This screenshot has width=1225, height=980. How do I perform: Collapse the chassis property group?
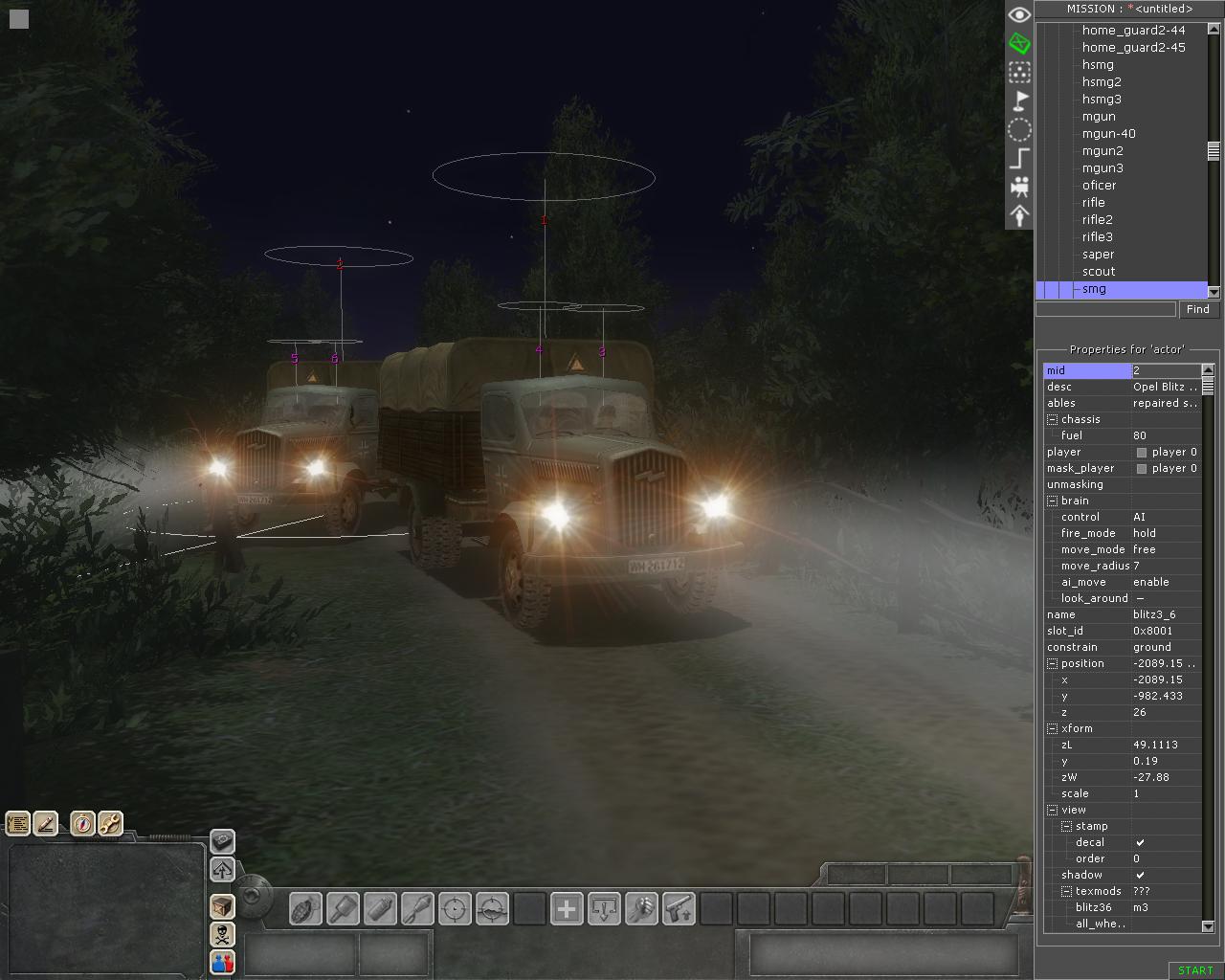click(1052, 420)
